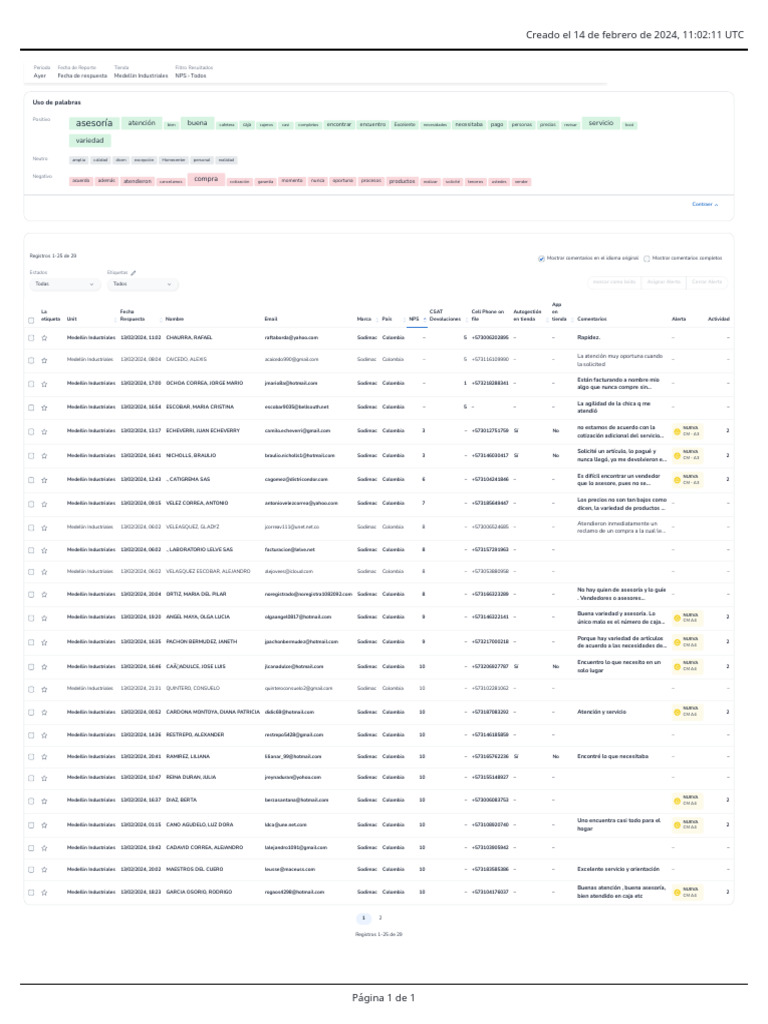This screenshot has width=768, height=1024.
Task: Enable Mostrar comentarios completos
Action: point(647,259)
